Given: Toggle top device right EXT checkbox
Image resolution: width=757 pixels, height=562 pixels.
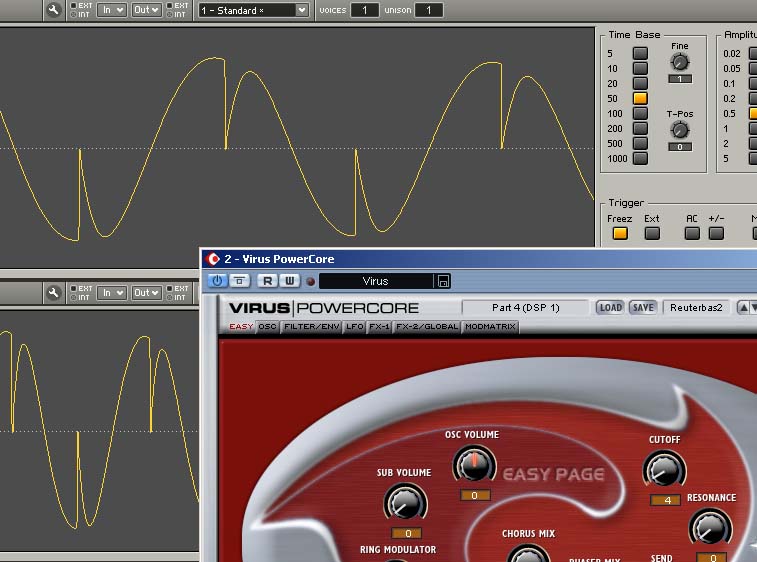Looking at the screenshot, I should [169, 5].
